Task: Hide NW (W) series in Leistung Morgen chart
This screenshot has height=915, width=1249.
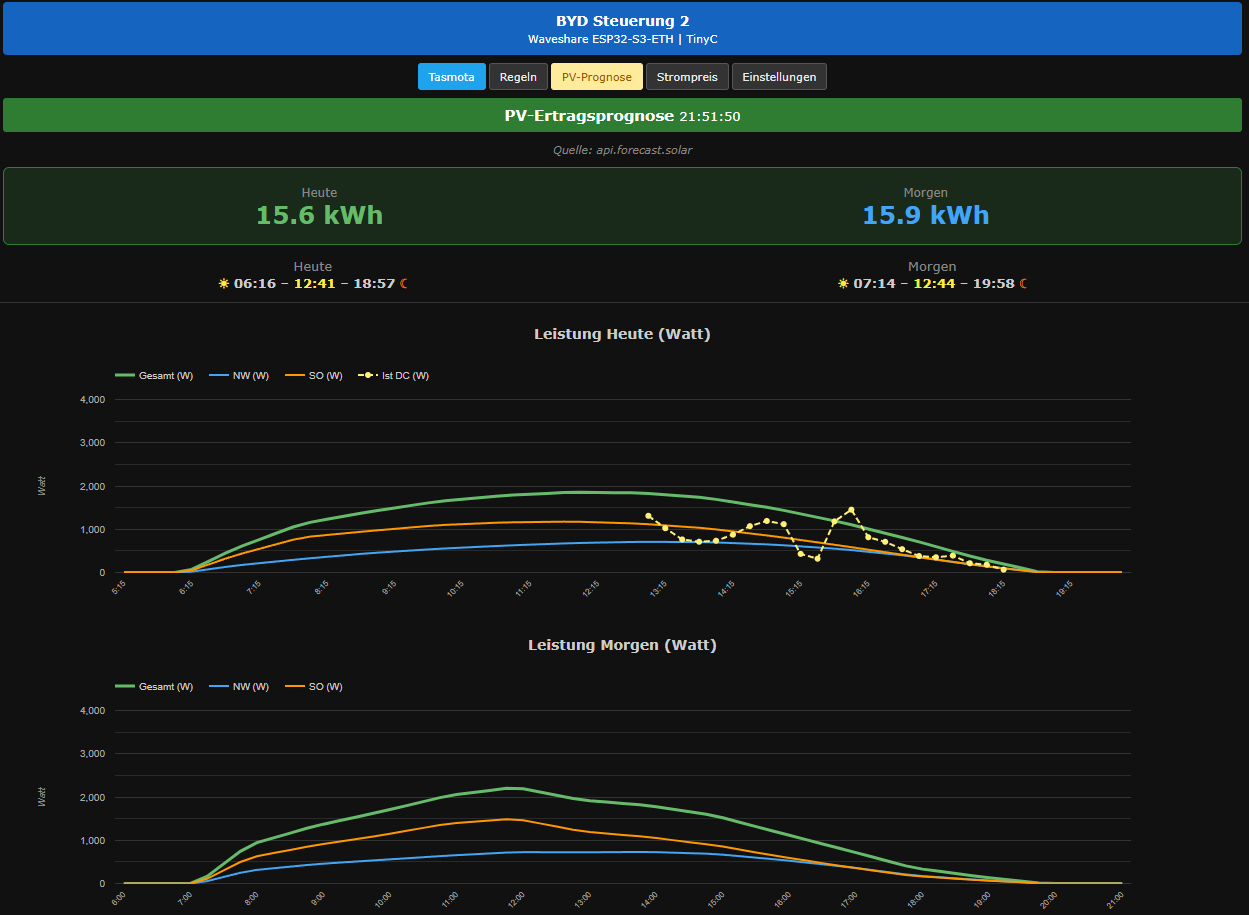Action: coord(239,687)
